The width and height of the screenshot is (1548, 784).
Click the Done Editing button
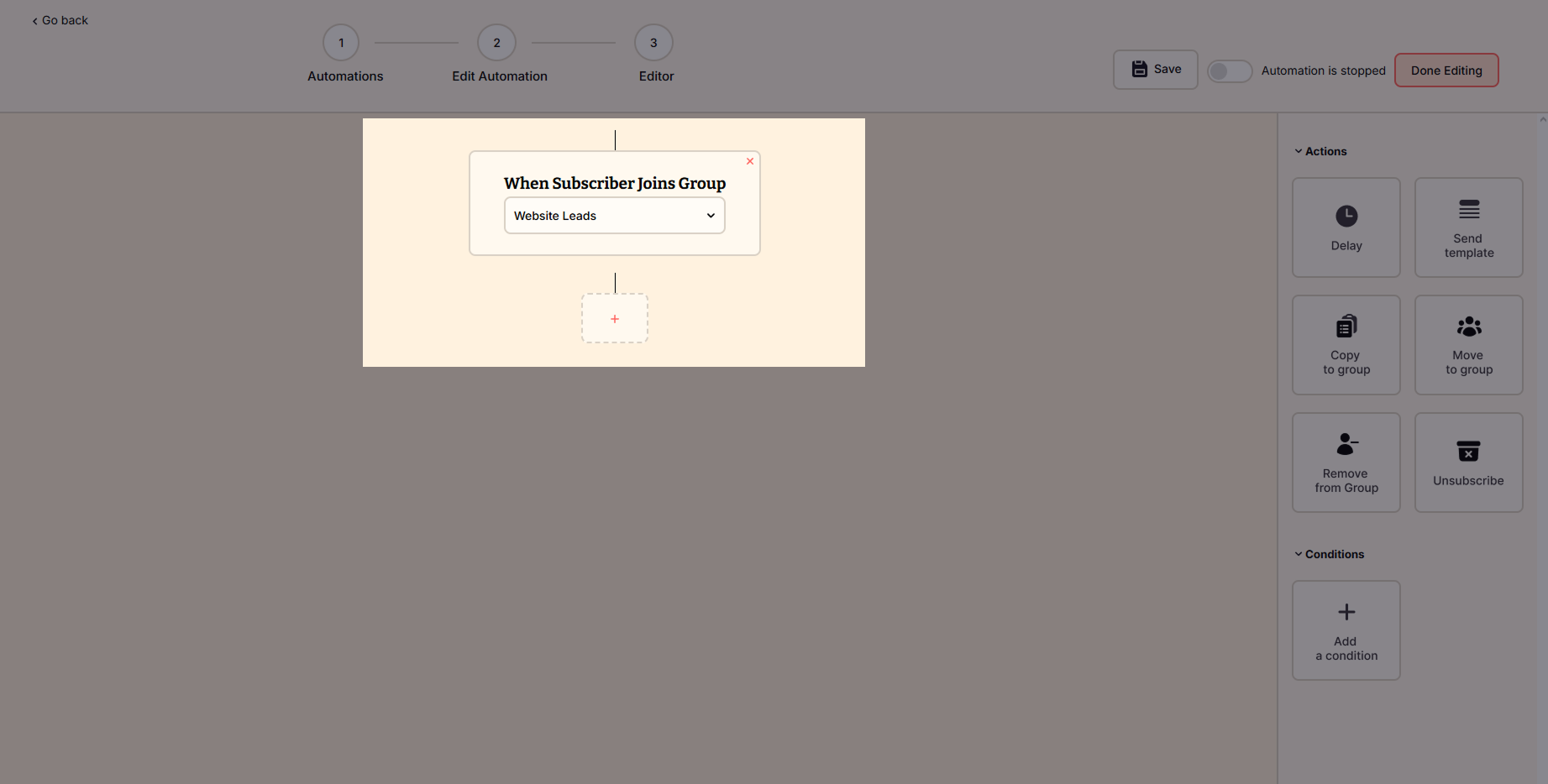tap(1446, 71)
